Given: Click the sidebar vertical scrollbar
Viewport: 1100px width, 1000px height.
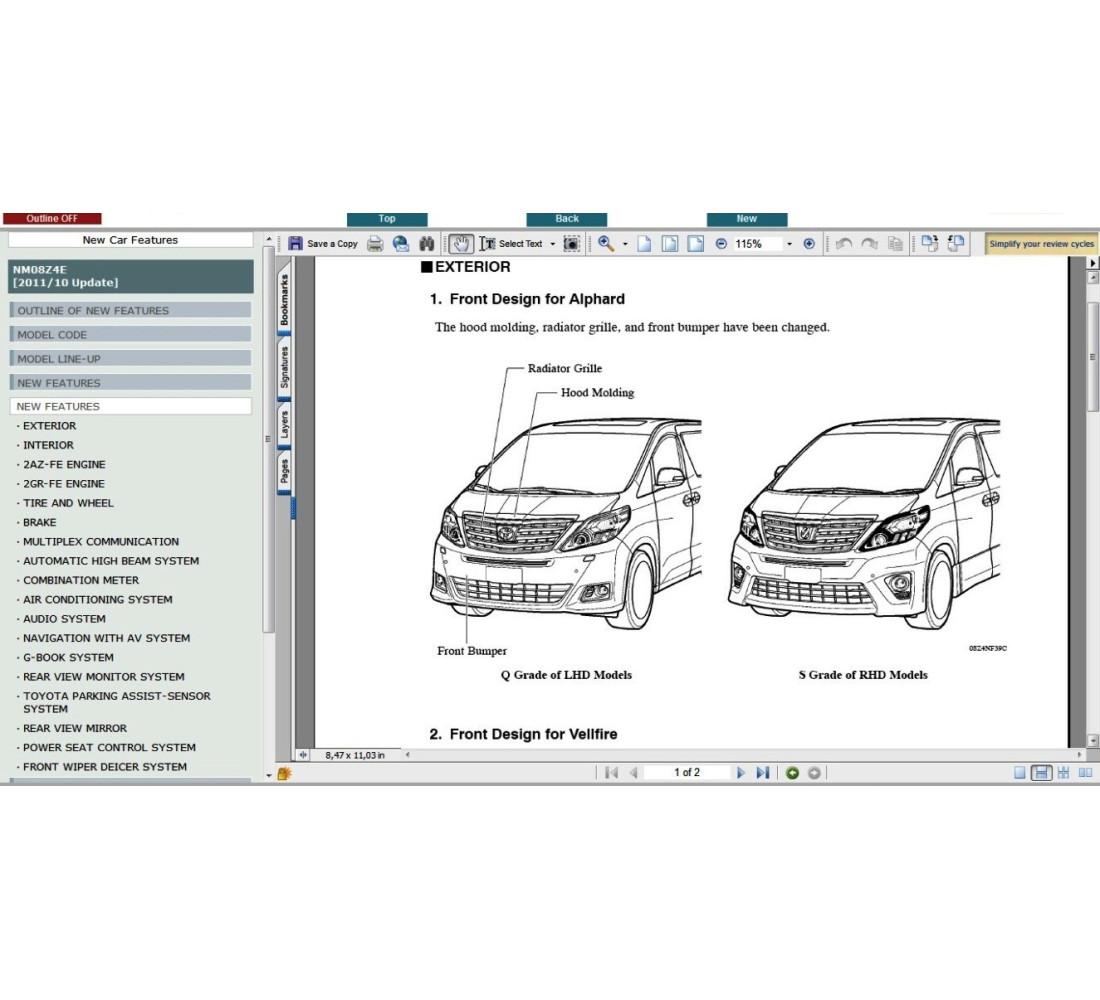Looking at the screenshot, I should pos(268,439).
